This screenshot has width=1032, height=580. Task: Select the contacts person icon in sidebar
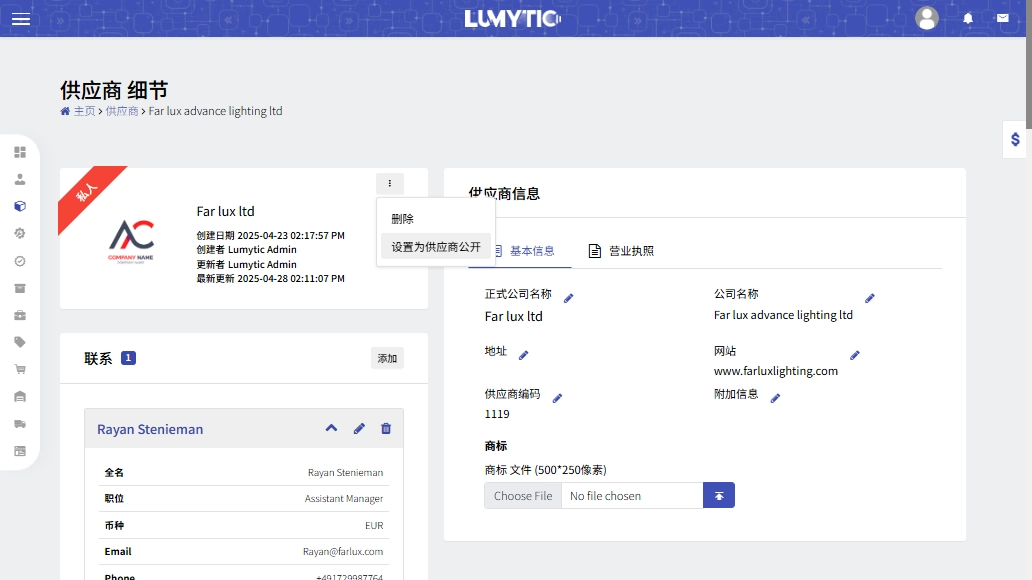click(22, 180)
